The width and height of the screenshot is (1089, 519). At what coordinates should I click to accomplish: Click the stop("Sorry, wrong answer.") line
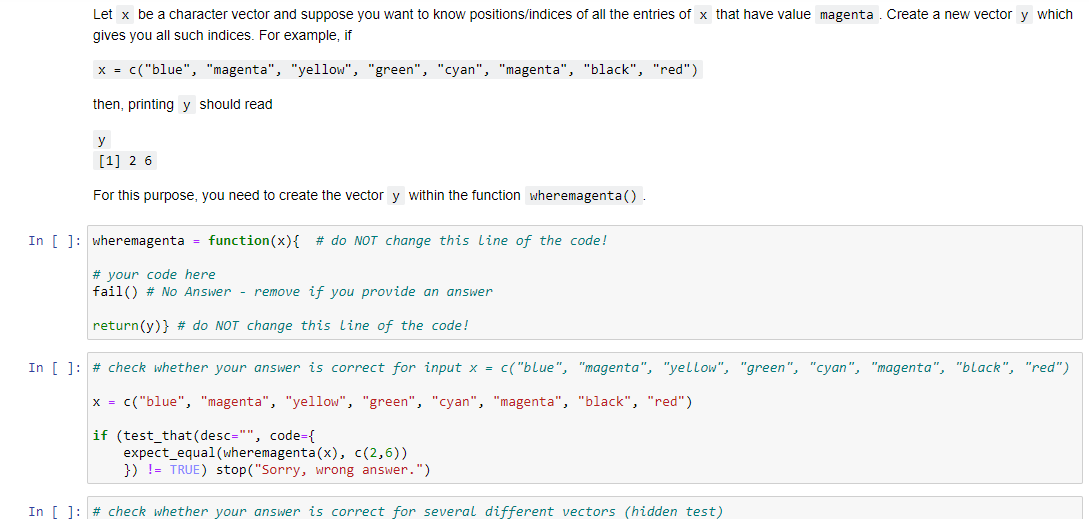point(277,470)
